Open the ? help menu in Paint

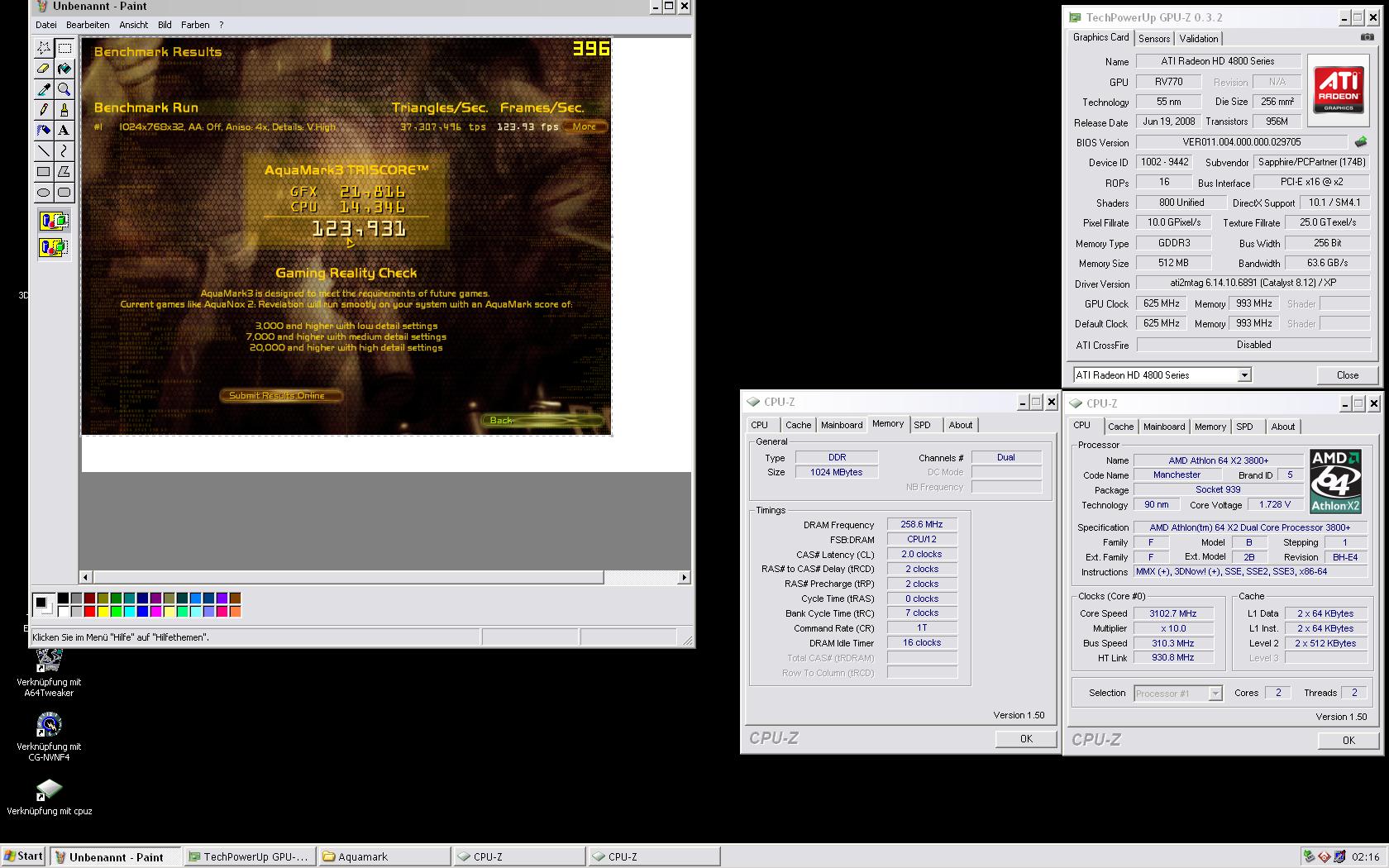pyautogui.click(x=222, y=25)
